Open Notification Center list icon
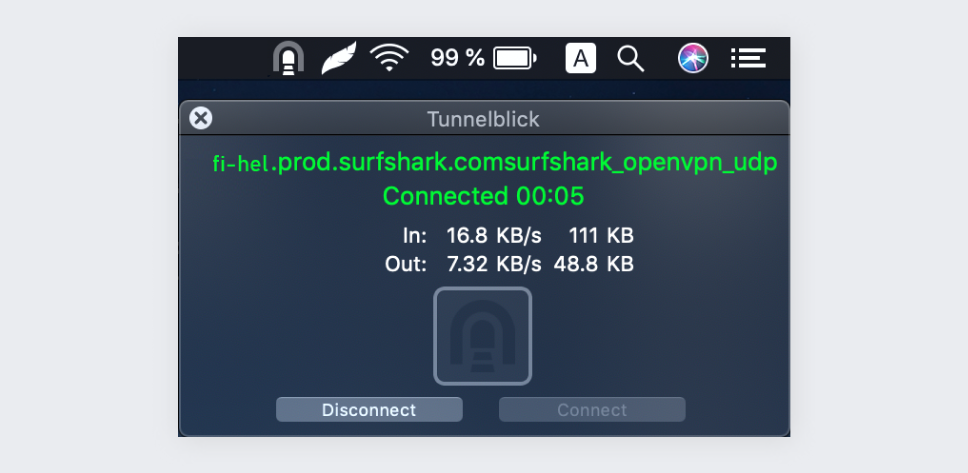 (x=748, y=59)
